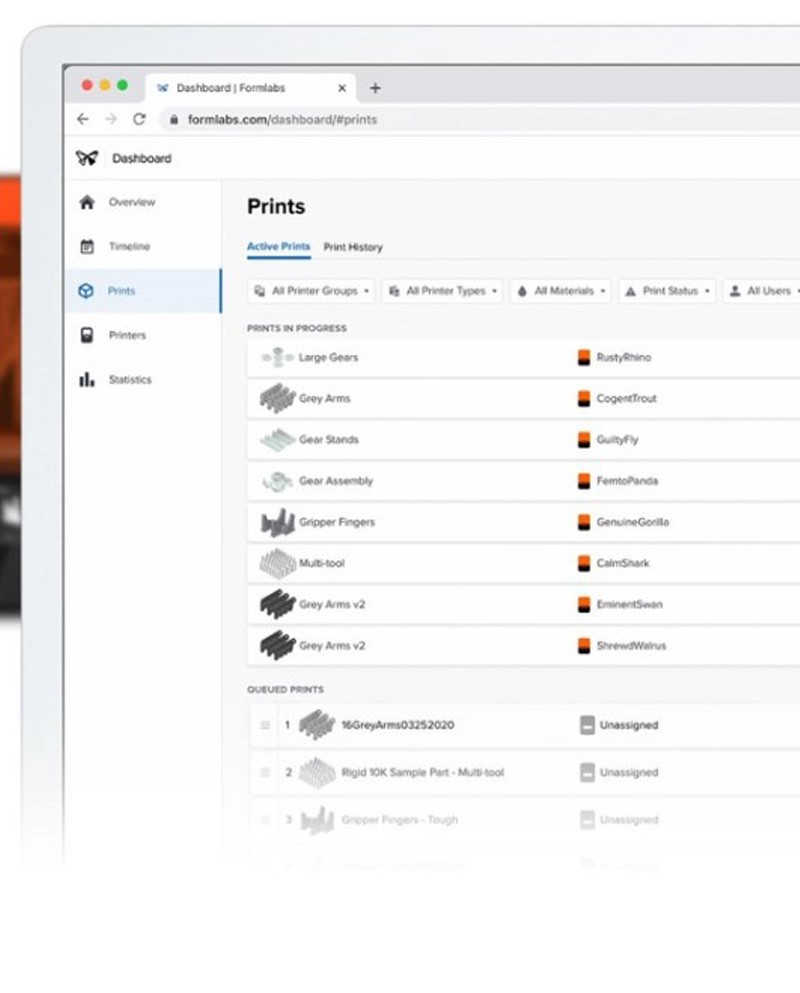Grab the reorder handle for 16GreyArms03252020
Viewport: 800px width, 993px height.
tap(265, 725)
